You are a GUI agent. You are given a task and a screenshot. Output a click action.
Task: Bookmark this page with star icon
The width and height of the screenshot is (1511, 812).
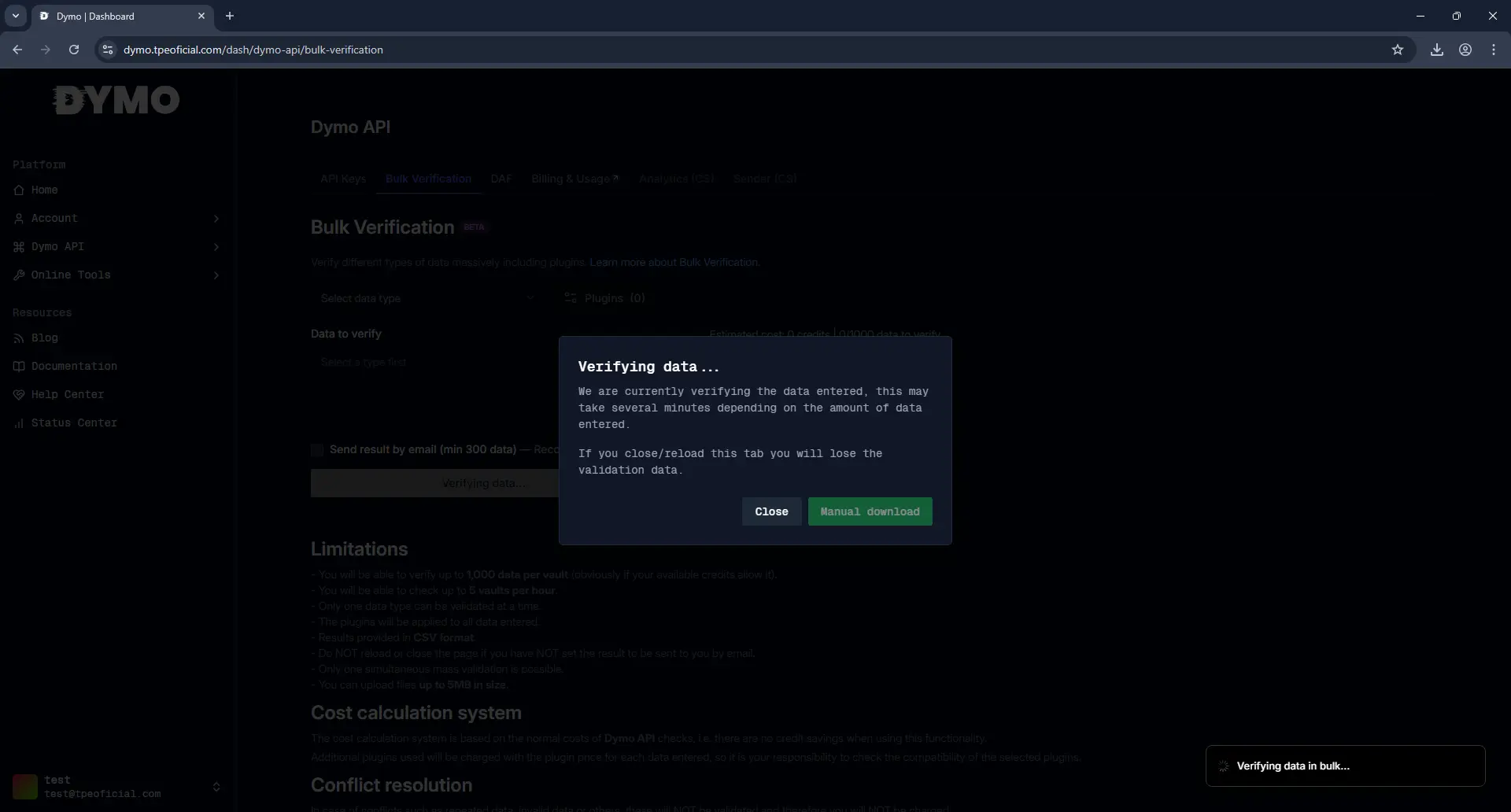coord(1398,50)
